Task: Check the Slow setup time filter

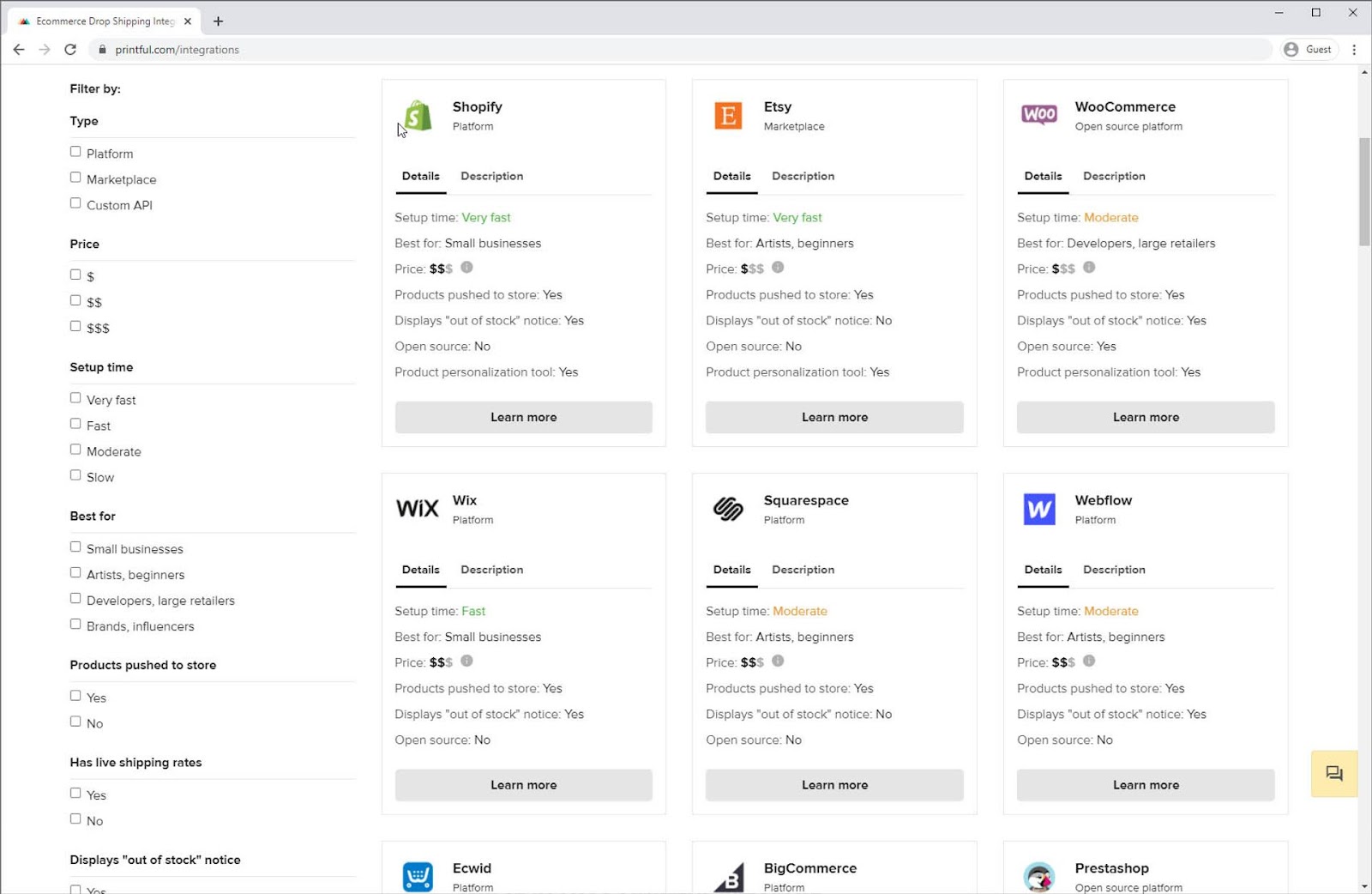Action: click(x=75, y=475)
